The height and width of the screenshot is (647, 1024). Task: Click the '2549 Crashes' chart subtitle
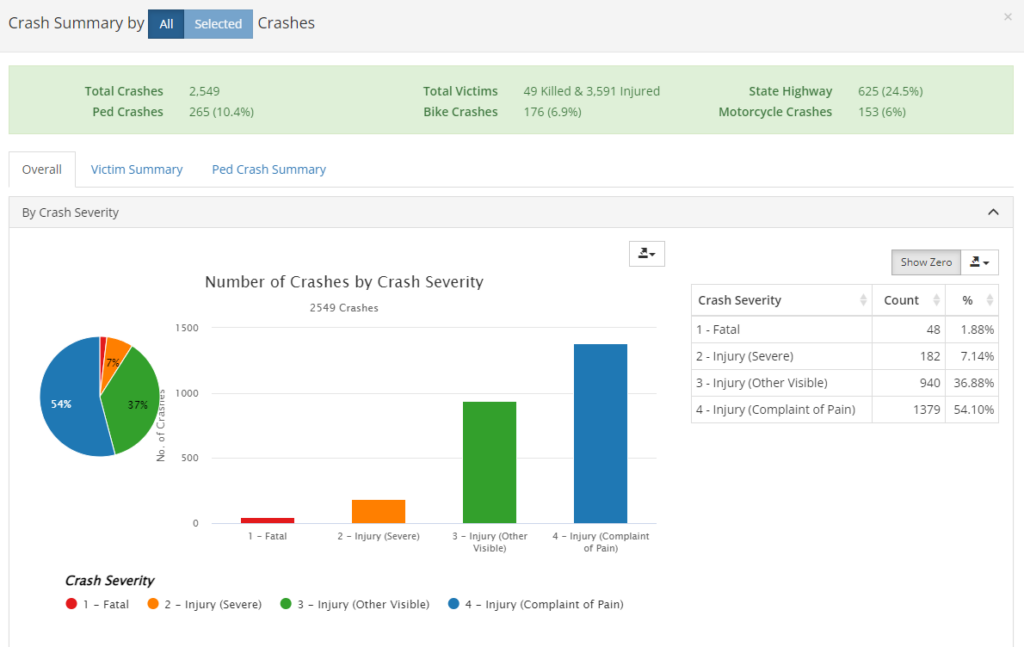[344, 308]
